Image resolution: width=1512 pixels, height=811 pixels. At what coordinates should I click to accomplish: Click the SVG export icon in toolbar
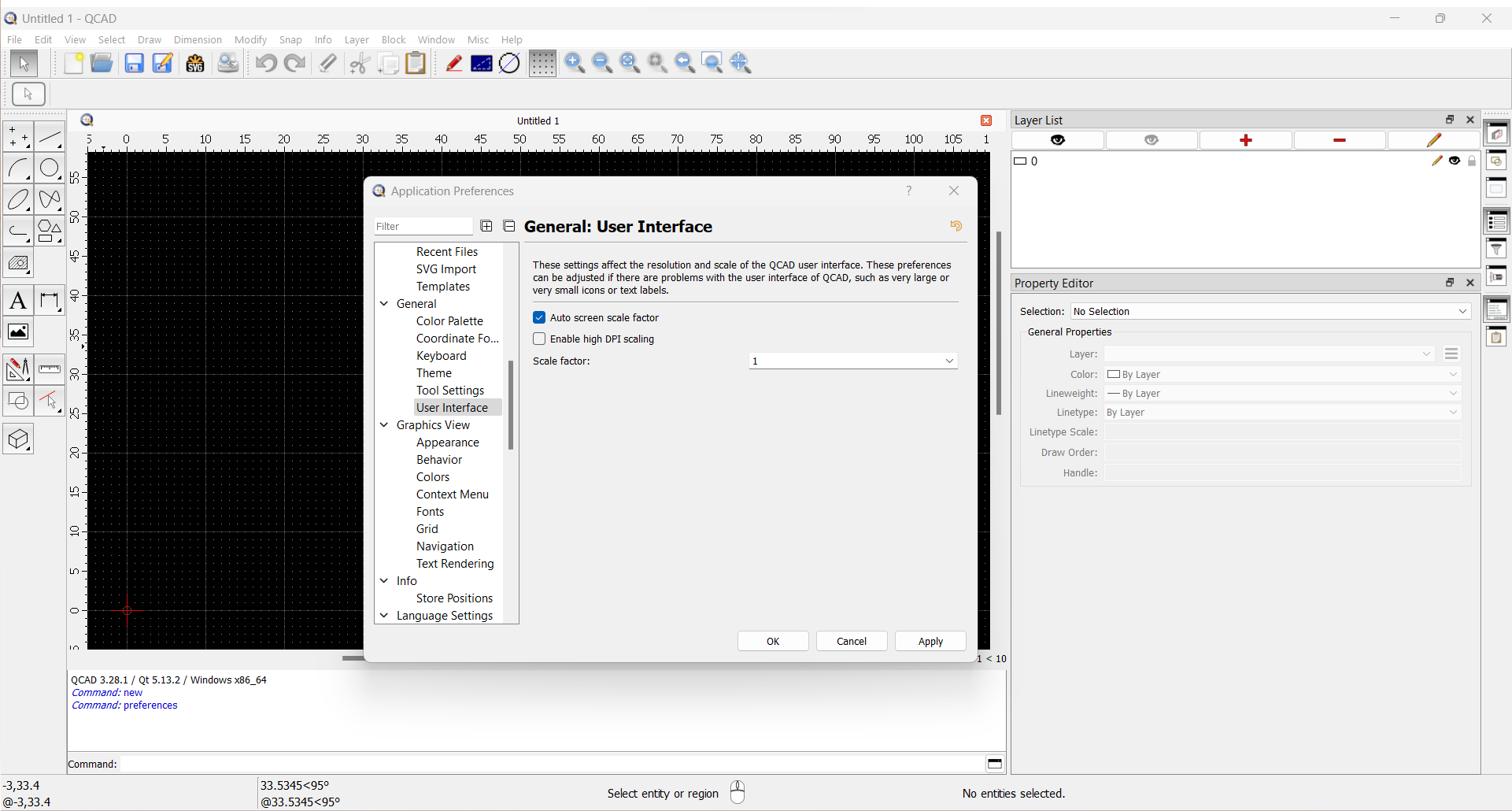[195, 63]
